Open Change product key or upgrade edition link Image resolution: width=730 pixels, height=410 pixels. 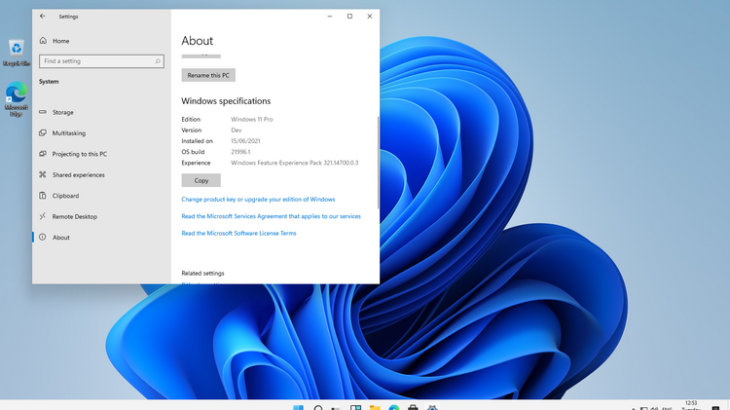pos(258,199)
